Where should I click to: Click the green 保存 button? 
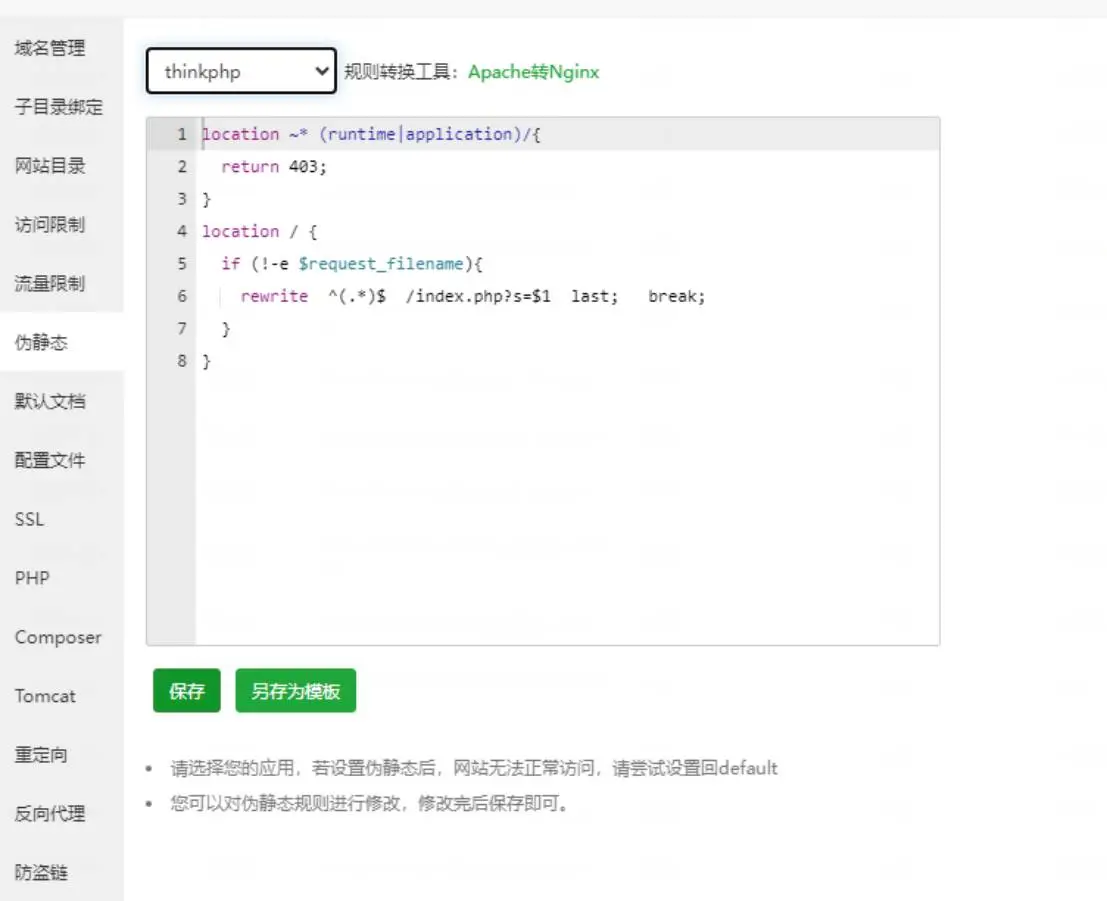coord(186,691)
